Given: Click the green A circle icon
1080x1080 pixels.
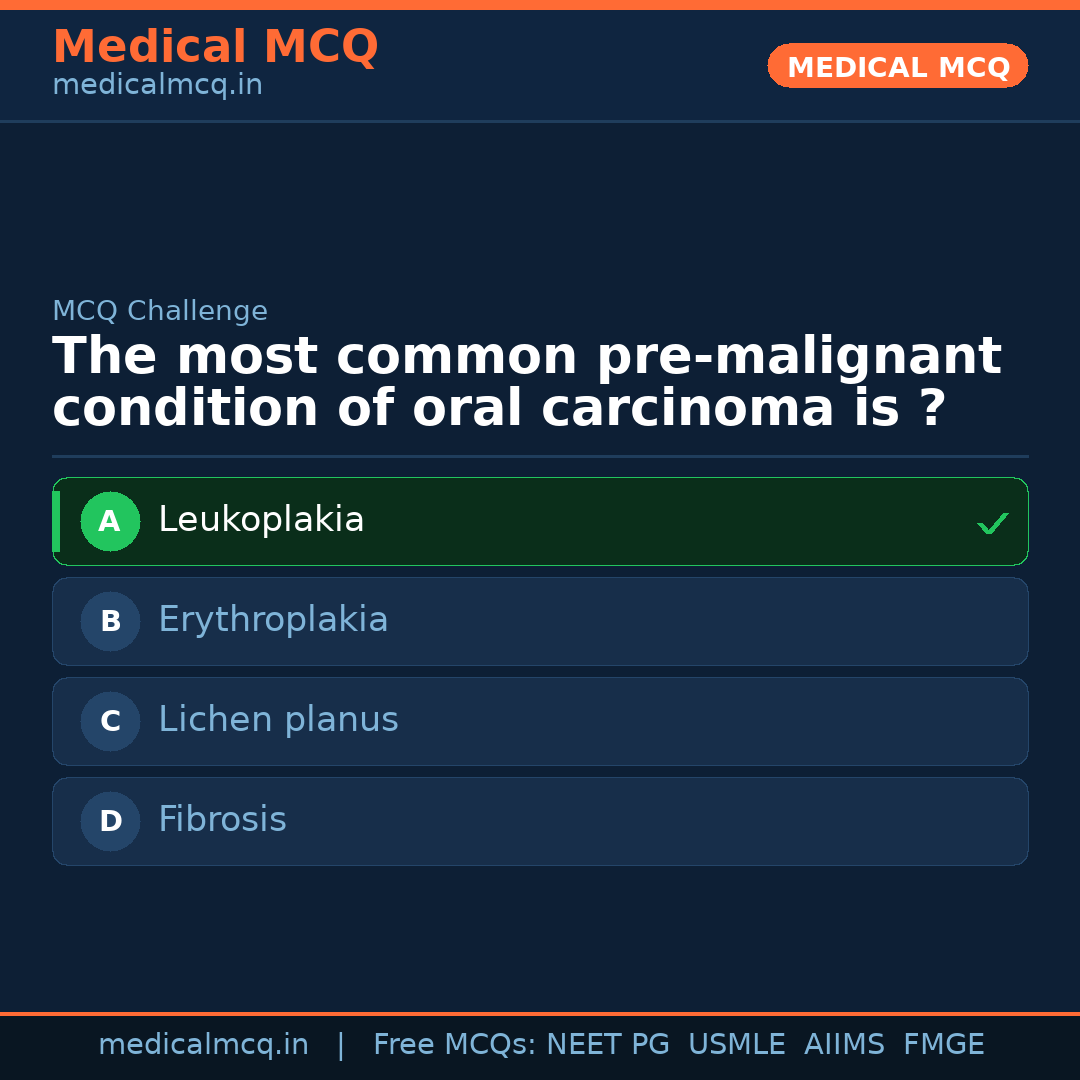Looking at the screenshot, I should click(110, 521).
